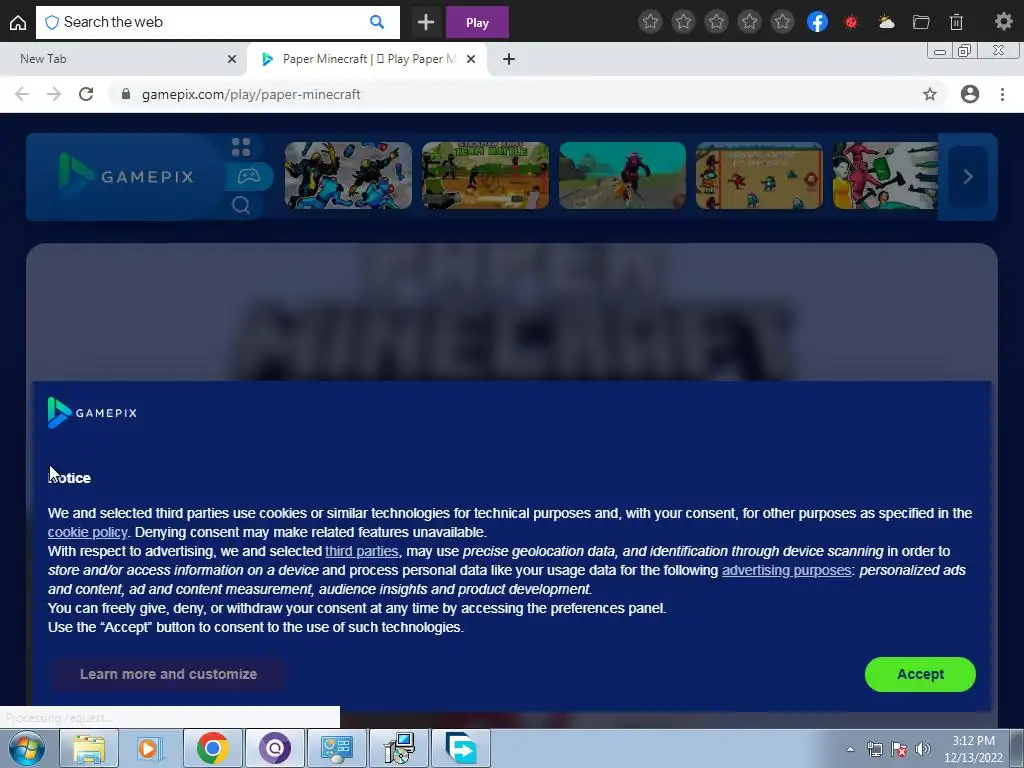Click the control panel taskbar icon

pyautogui.click(x=337, y=748)
